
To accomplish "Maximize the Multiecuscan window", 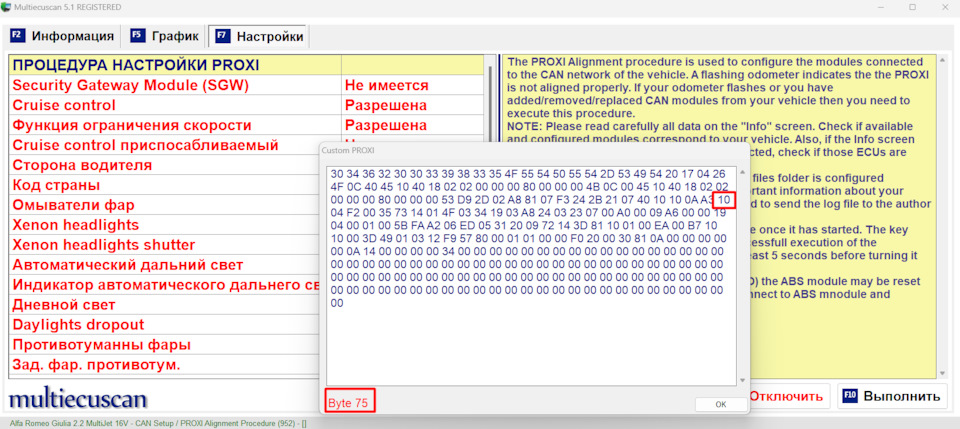I will 912,7.
